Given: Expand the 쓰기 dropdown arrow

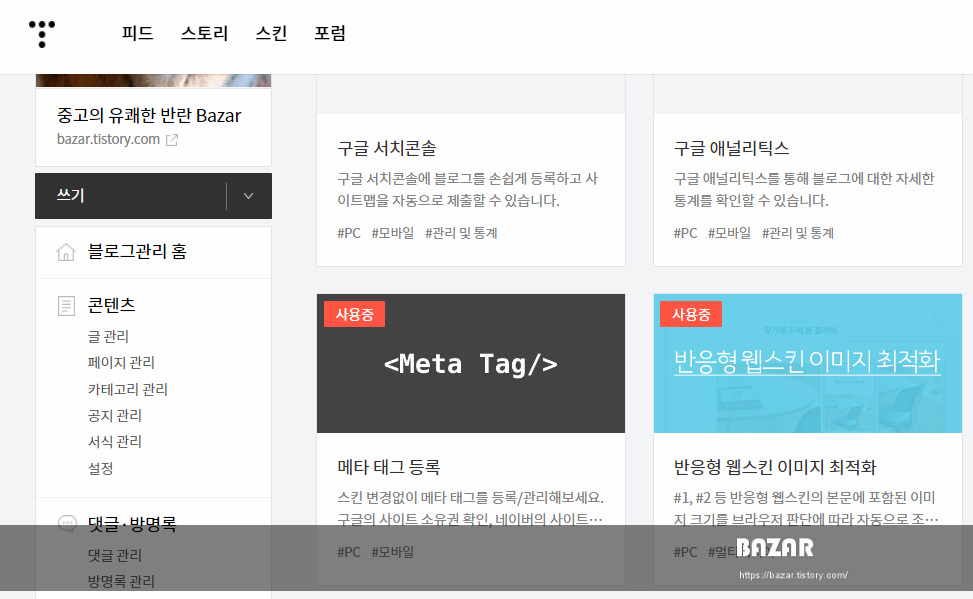Looking at the screenshot, I should coord(248,196).
